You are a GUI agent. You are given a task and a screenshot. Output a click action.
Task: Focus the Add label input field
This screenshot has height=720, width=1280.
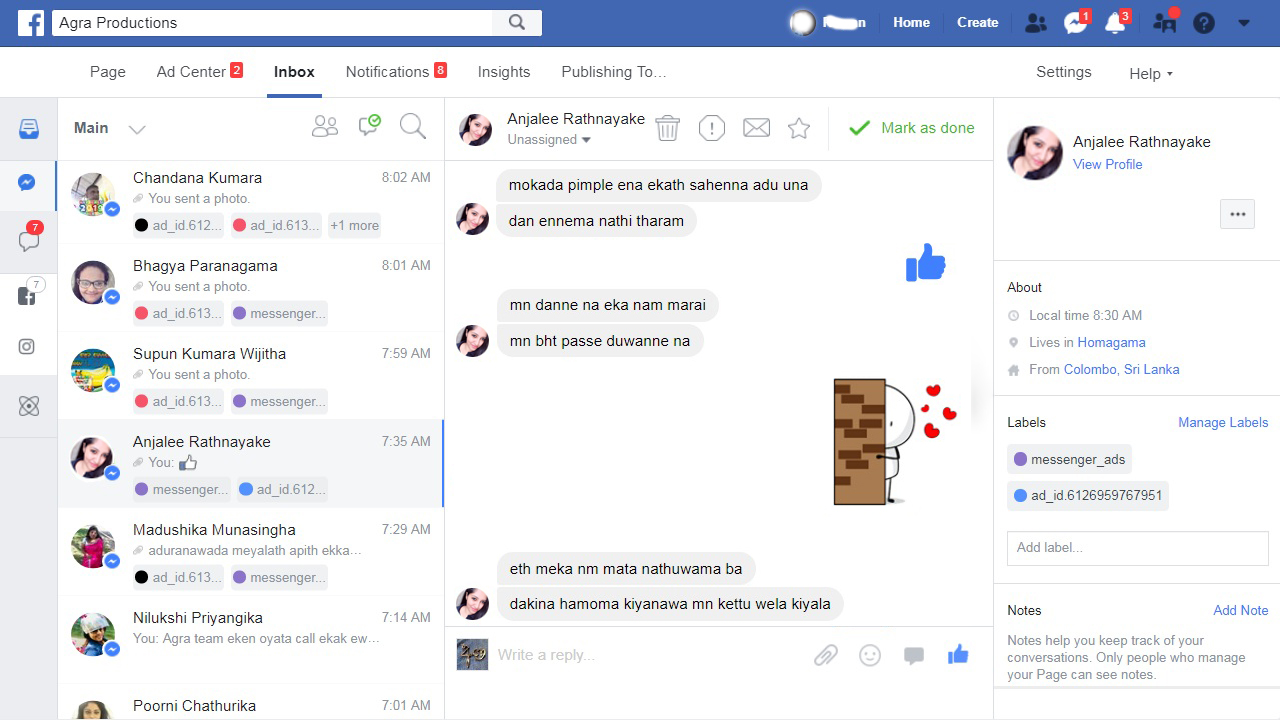1137,548
